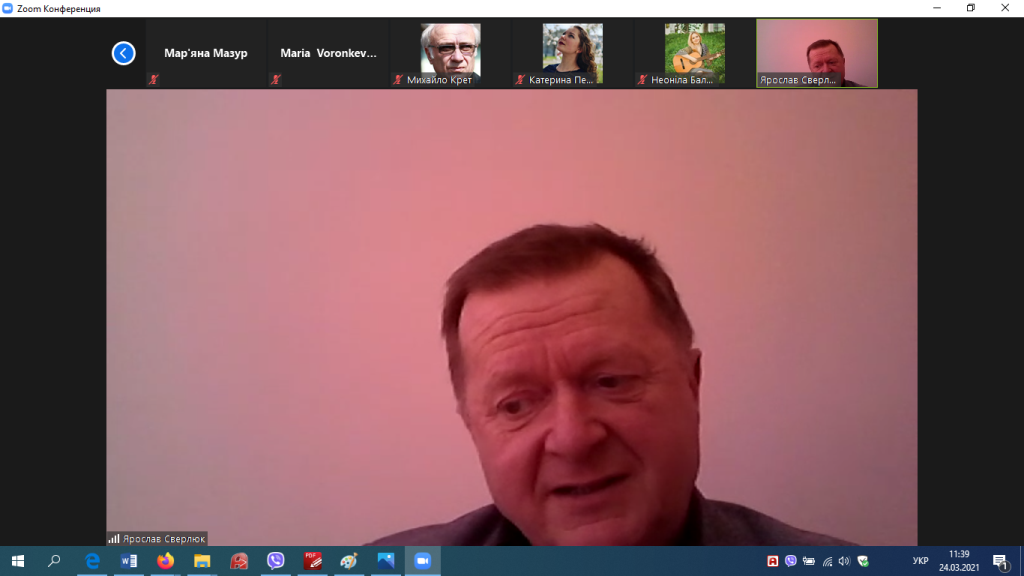
Task: Open the red app icon next to File Explorer
Action: coord(239,561)
